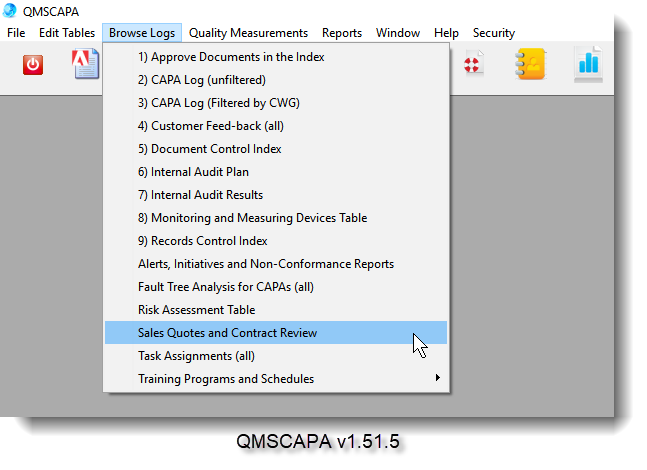
Task: Open the Risk Assessment Table log
Action: click(196, 310)
